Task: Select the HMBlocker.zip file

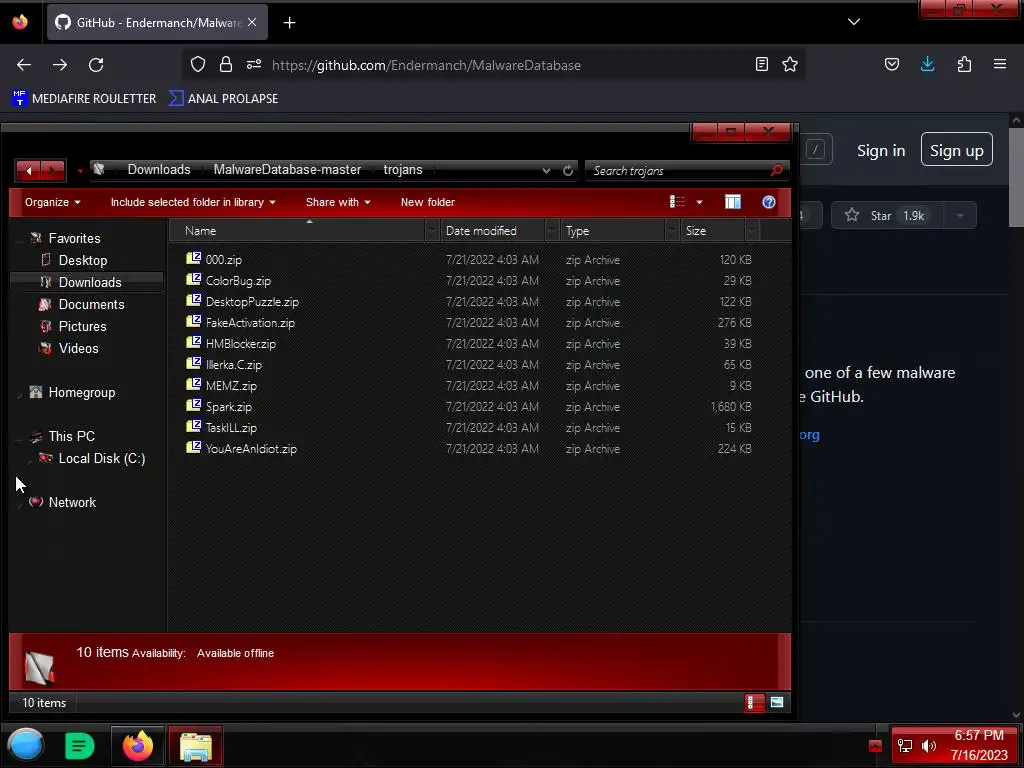Action: point(240,344)
